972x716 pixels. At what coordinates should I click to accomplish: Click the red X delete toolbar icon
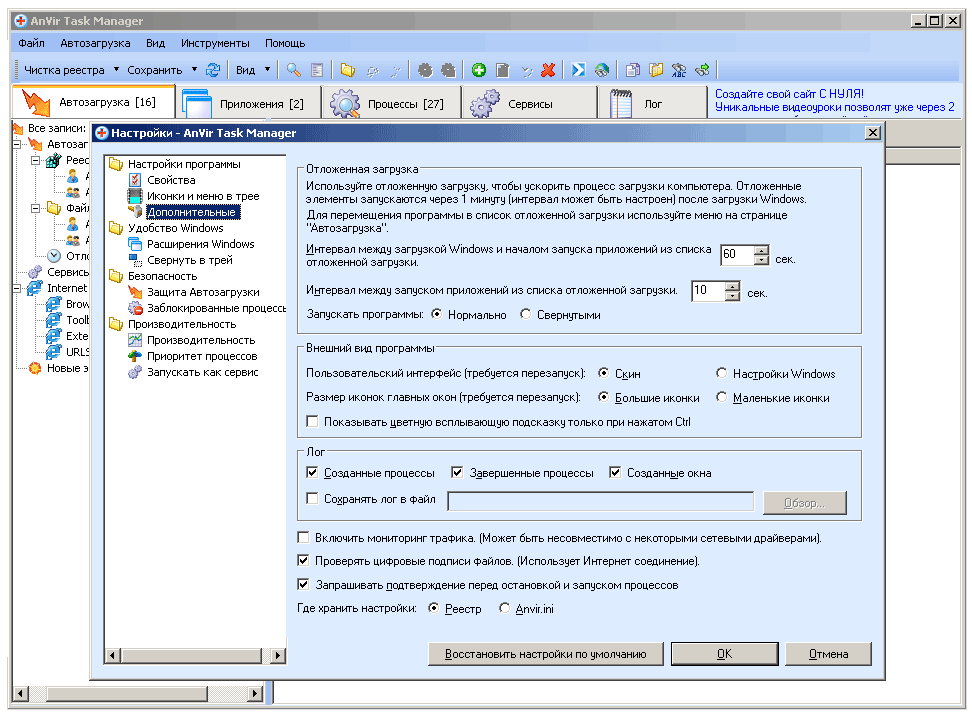pos(548,70)
